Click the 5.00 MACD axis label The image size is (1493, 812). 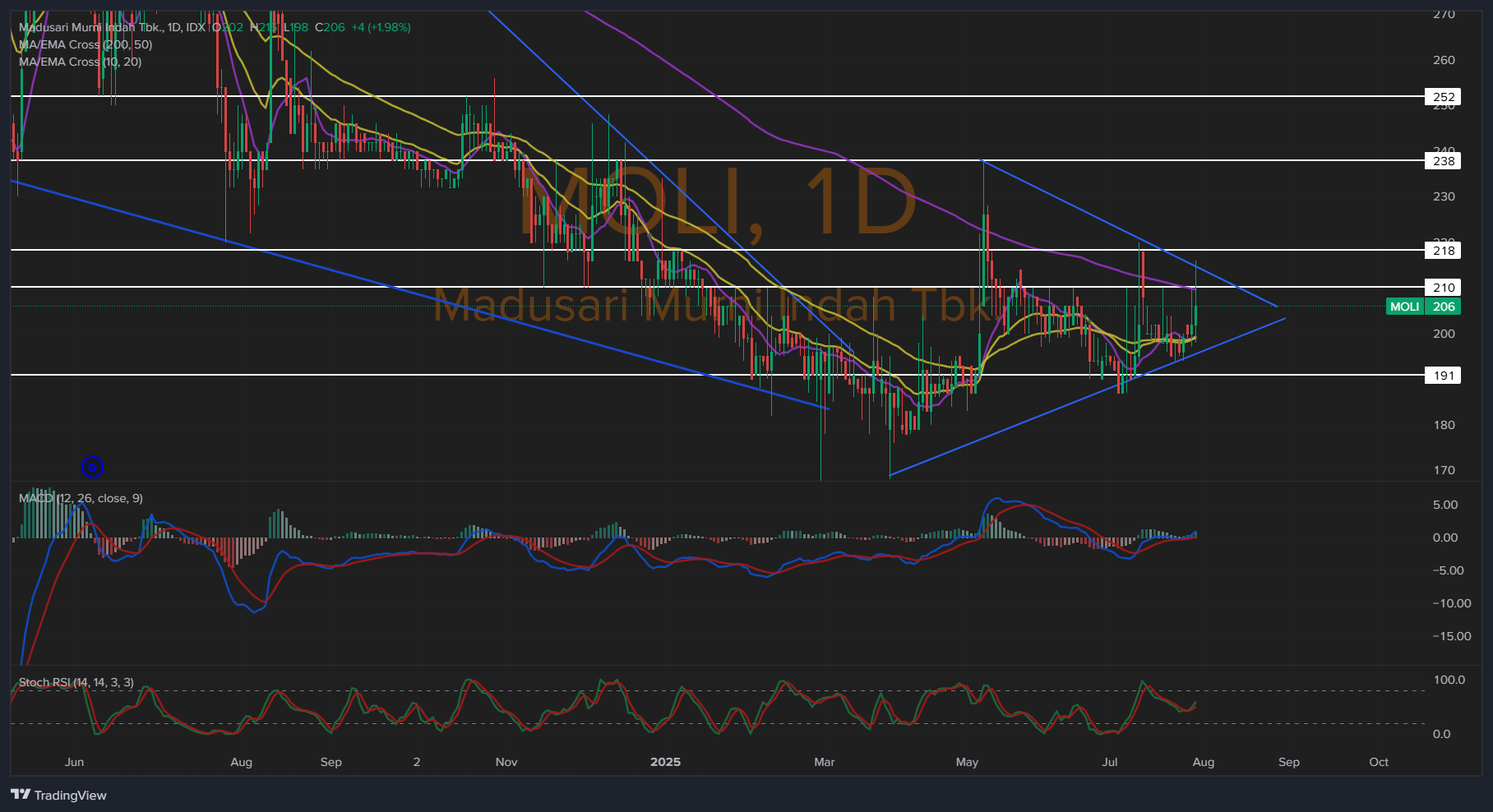pyautogui.click(x=1445, y=505)
